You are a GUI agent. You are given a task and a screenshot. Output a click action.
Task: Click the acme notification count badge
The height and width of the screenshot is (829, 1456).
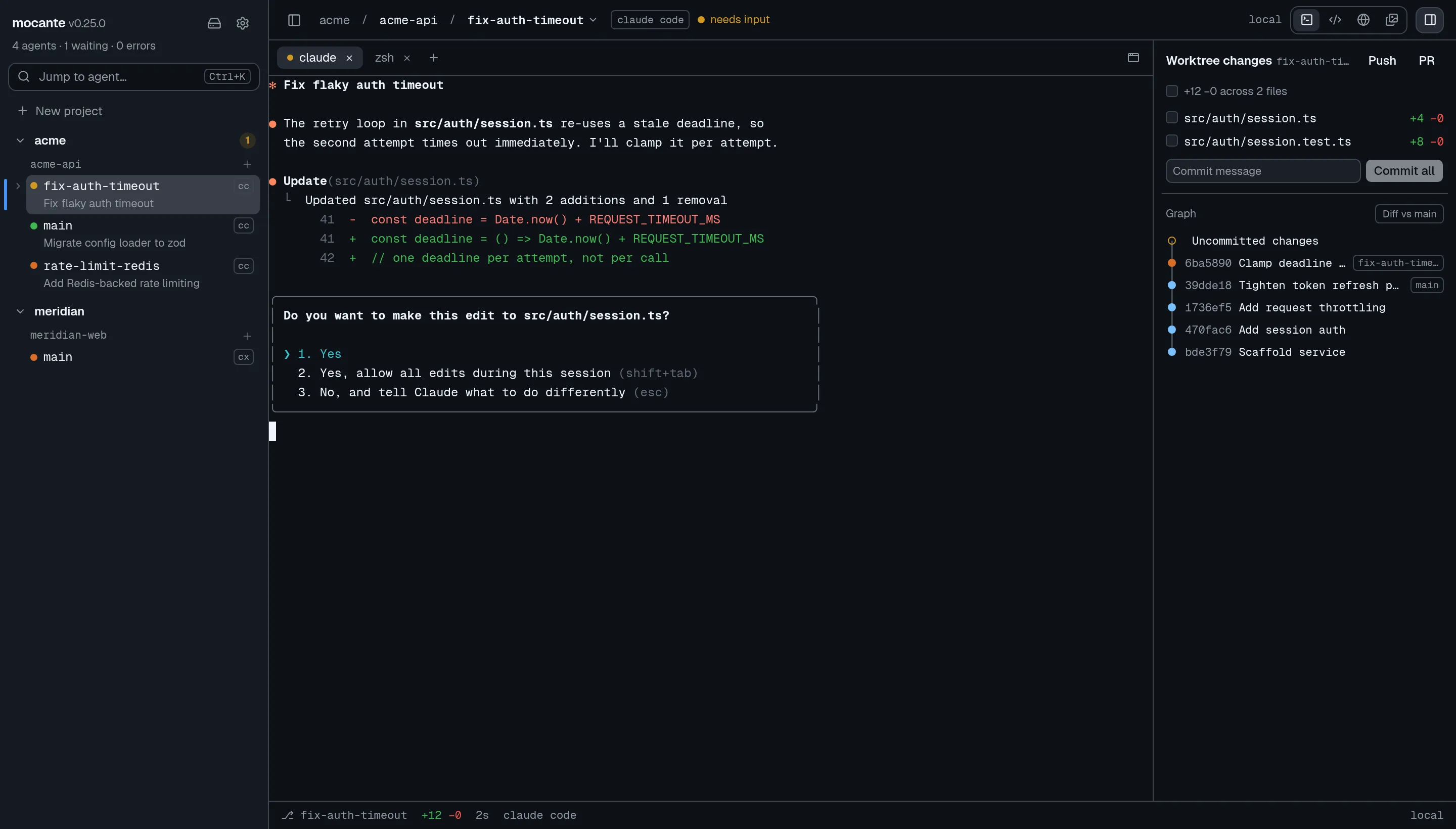247,140
